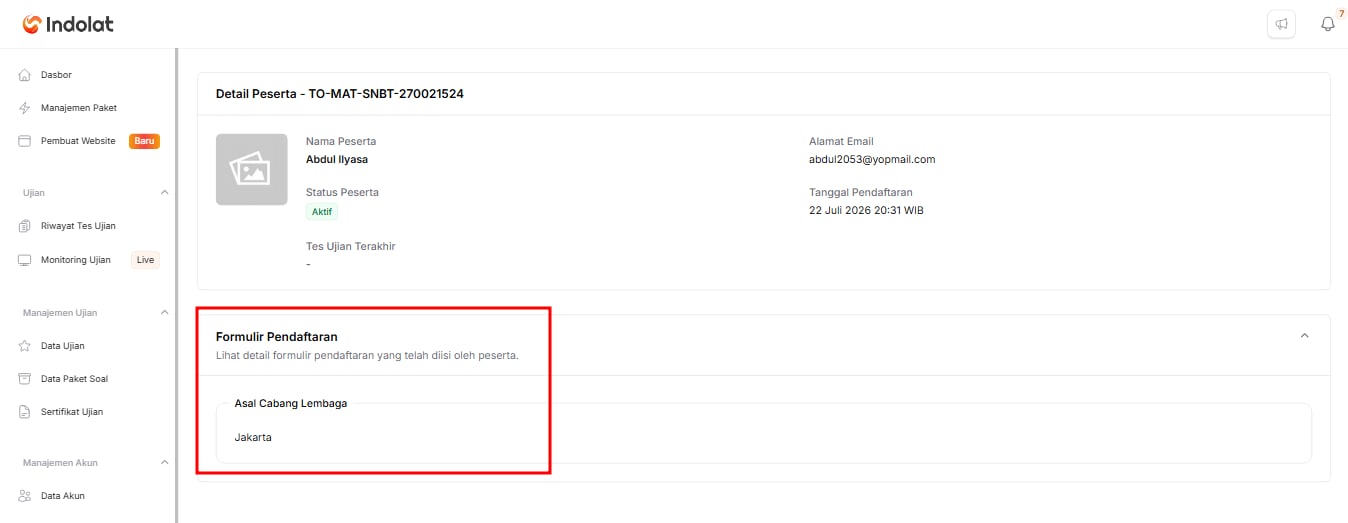The height and width of the screenshot is (523, 1348).
Task: Click the Data Akun users icon
Action: pyautogui.click(x=25, y=496)
